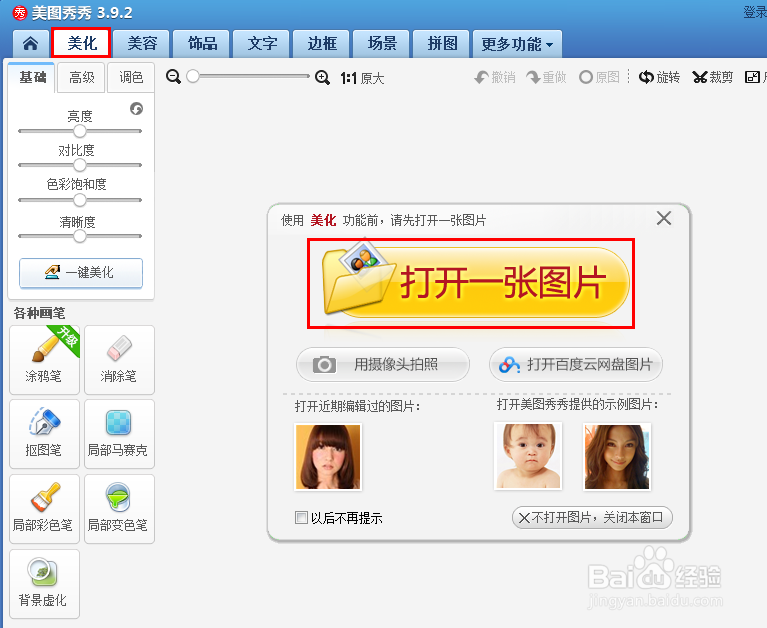Click the 一键美化 button

[x=81, y=272]
